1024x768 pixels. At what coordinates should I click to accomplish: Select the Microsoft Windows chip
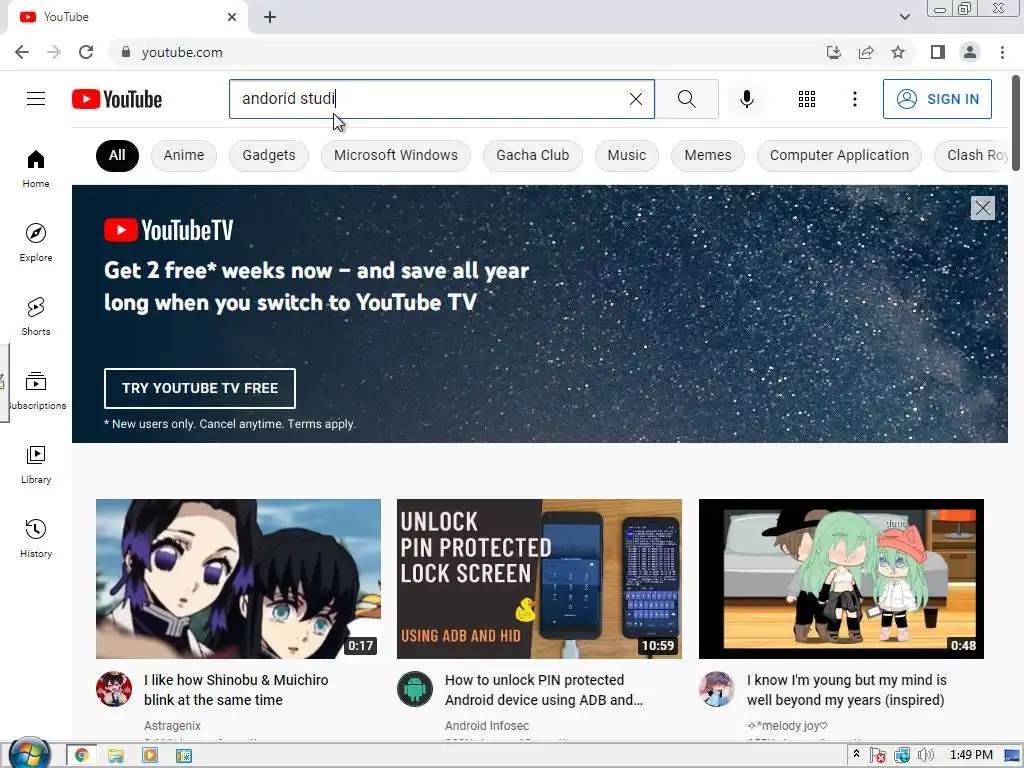(x=396, y=155)
